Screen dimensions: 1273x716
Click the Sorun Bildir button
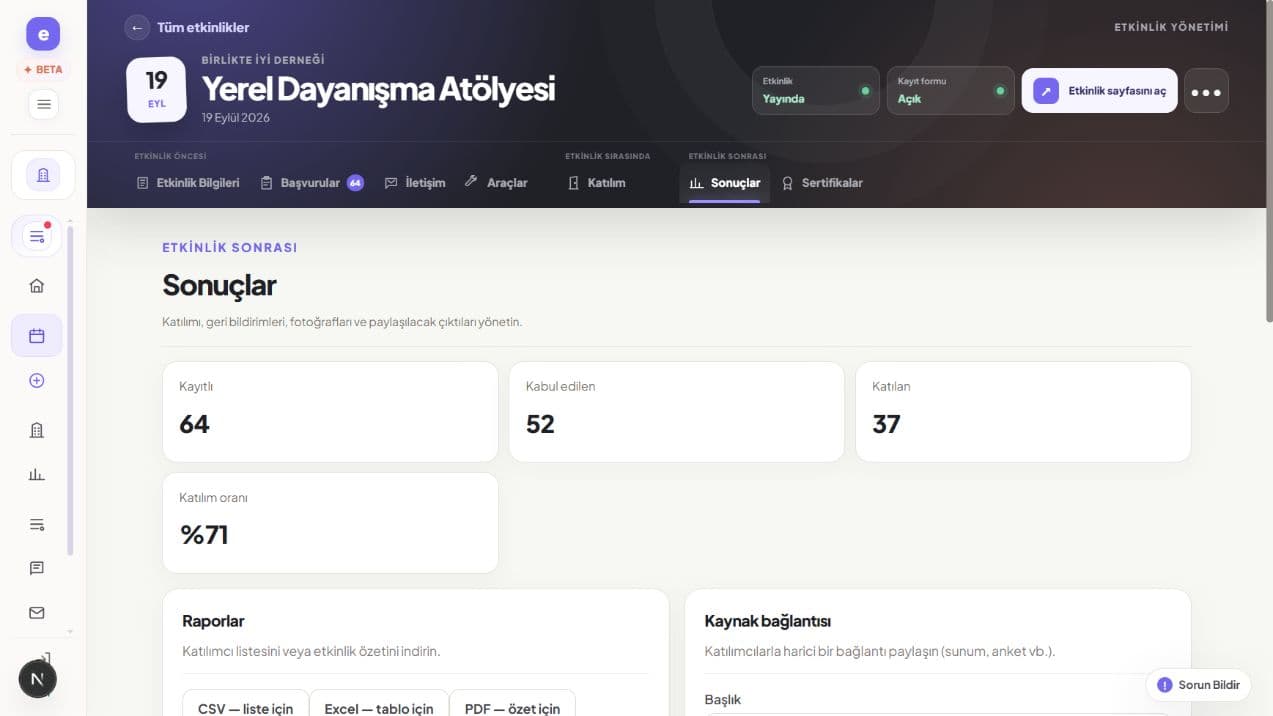point(1198,685)
